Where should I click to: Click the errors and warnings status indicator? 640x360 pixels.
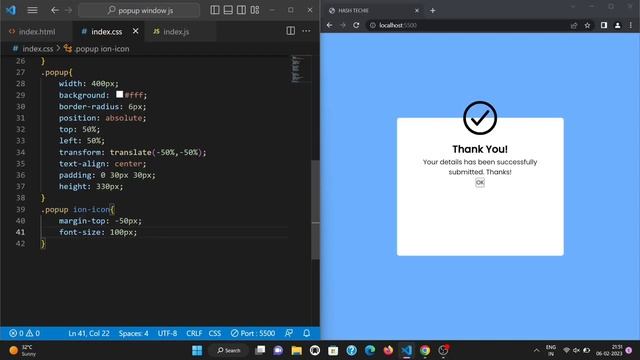click(24, 333)
